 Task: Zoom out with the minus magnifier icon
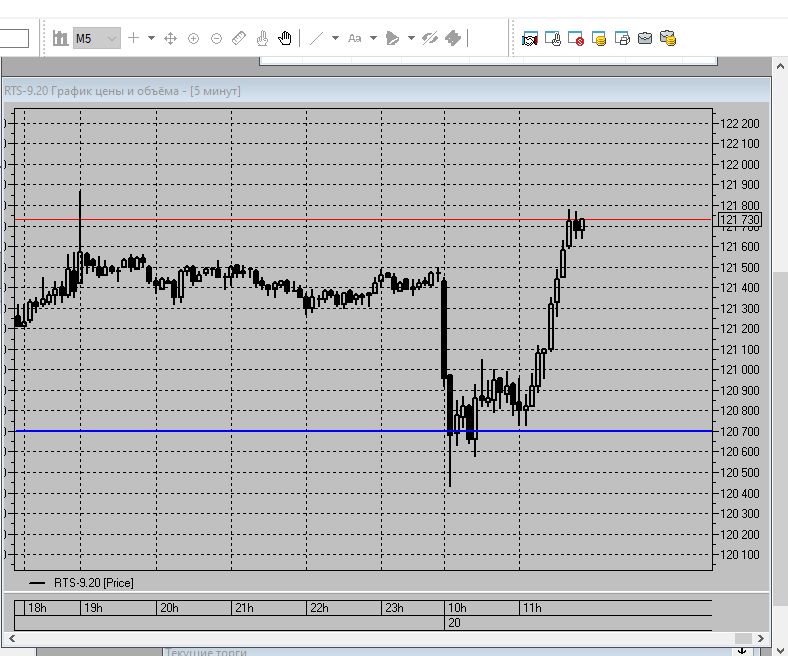point(216,39)
